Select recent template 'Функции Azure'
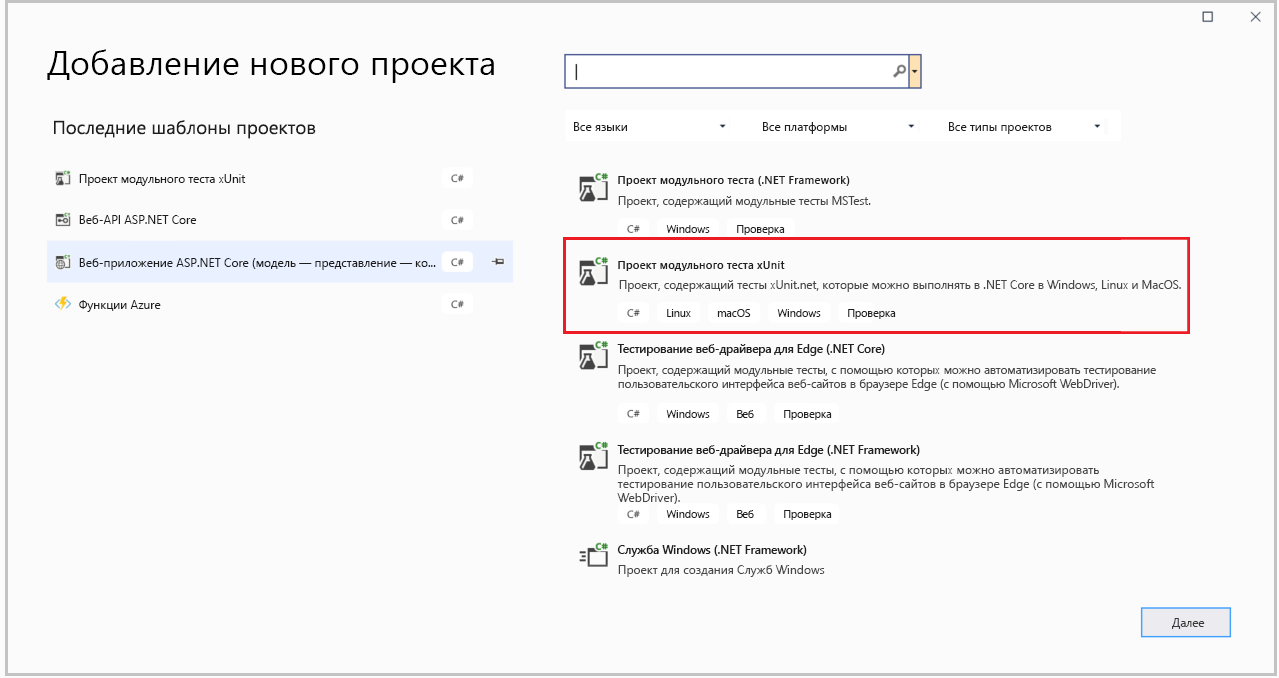This screenshot has width=1279, height=678. (280, 304)
